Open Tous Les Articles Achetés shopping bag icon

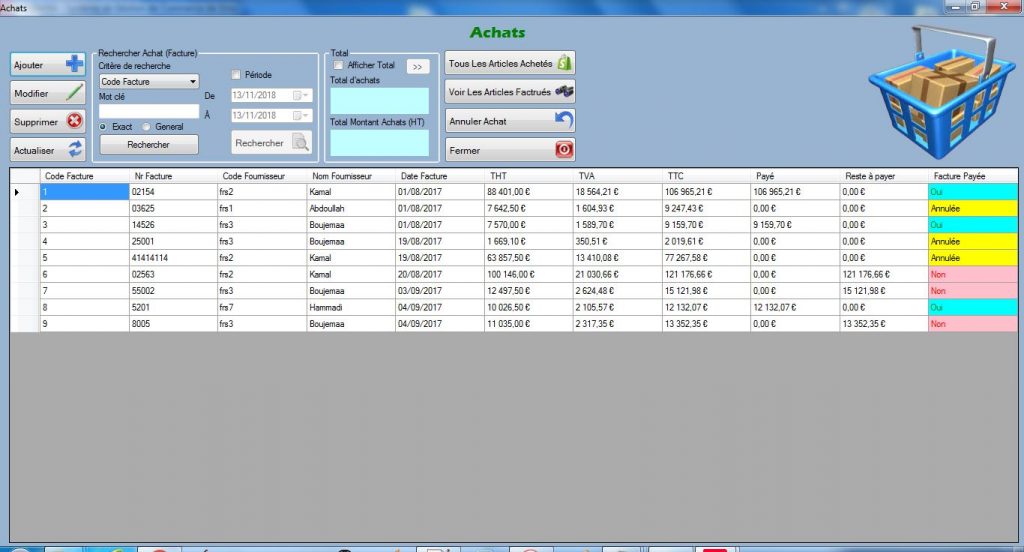coord(564,63)
